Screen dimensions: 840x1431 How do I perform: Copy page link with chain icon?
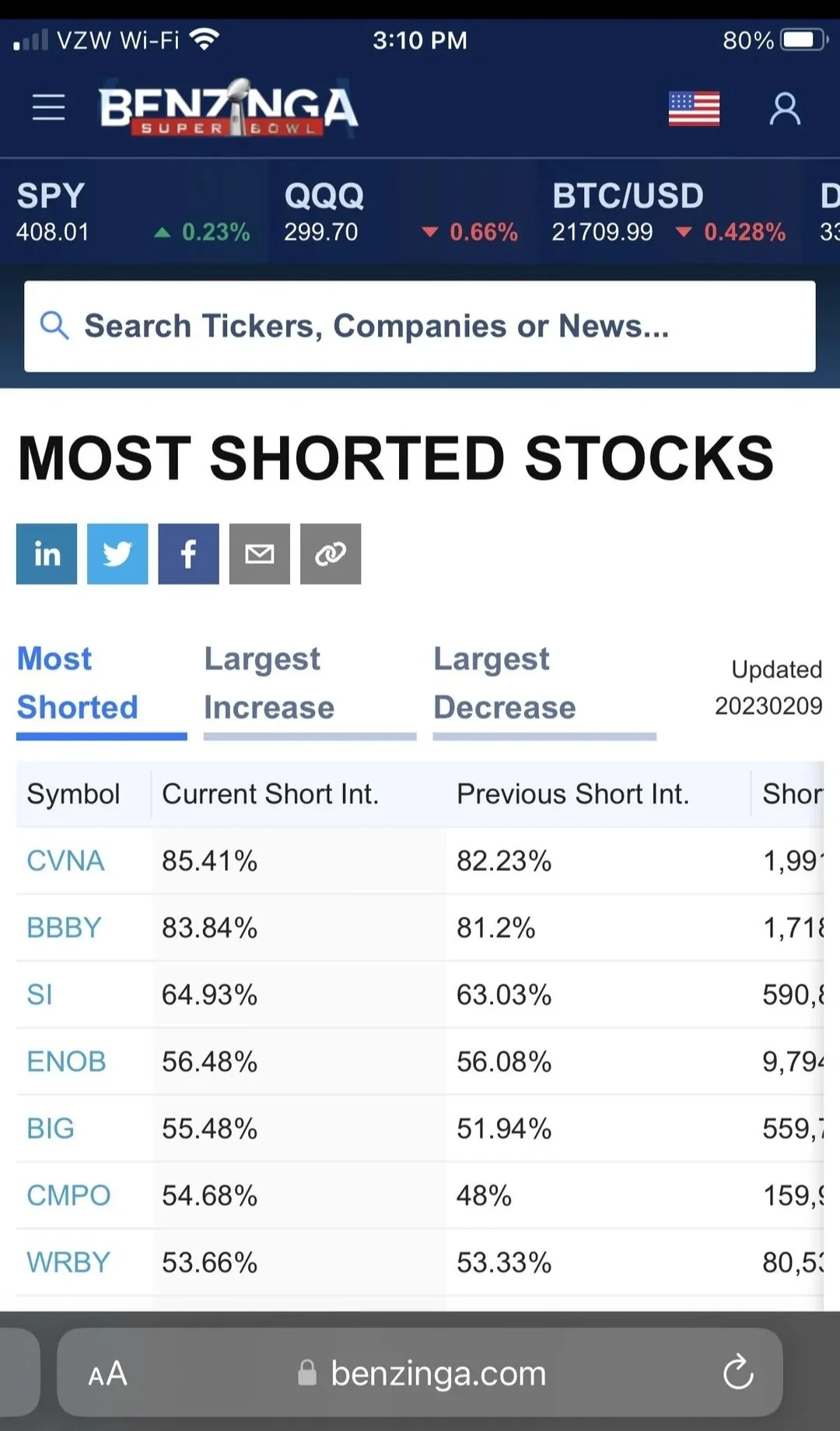pyautogui.click(x=331, y=554)
